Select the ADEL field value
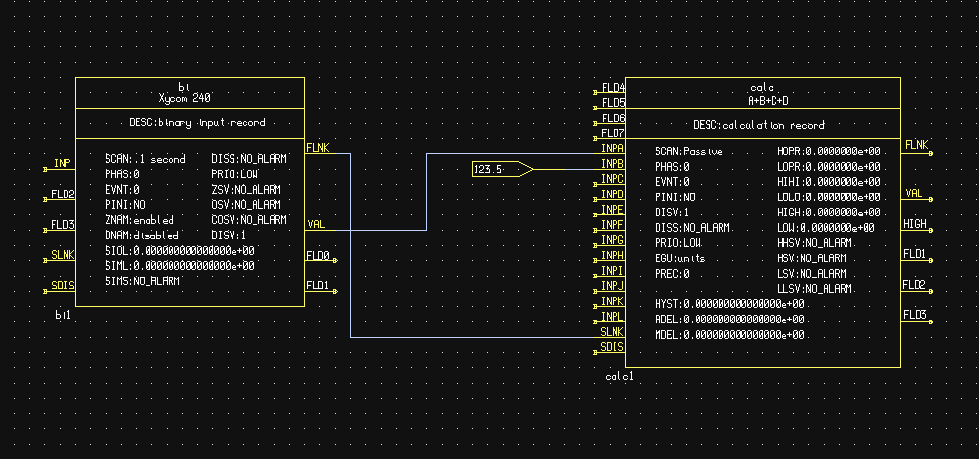This screenshot has height=459, width=979. (730, 320)
